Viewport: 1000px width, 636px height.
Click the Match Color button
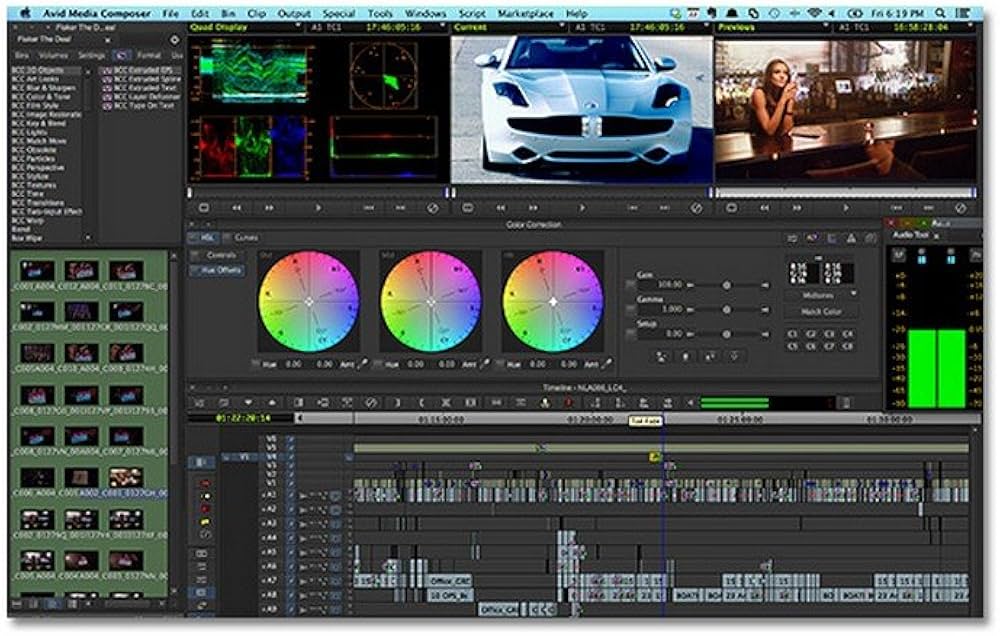820,310
